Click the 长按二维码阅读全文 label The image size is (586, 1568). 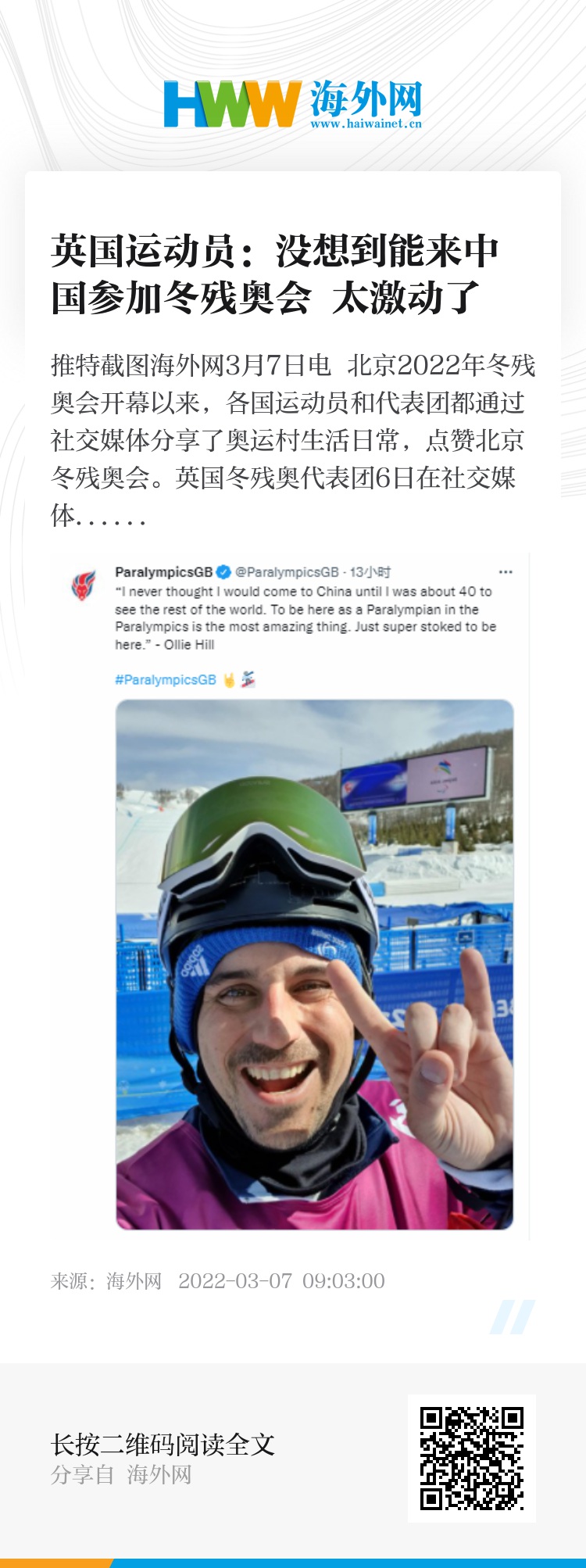click(x=163, y=1444)
